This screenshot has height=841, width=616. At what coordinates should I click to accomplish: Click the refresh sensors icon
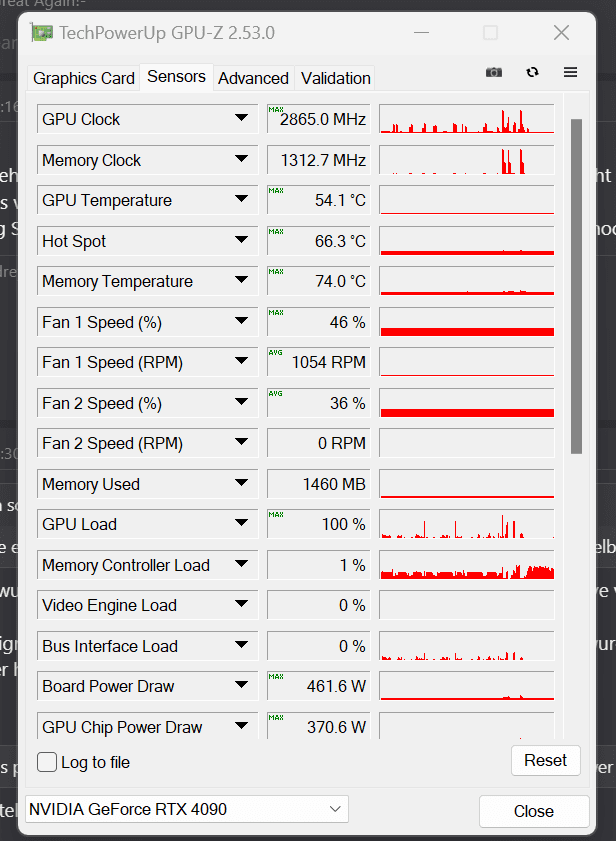coord(532,72)
